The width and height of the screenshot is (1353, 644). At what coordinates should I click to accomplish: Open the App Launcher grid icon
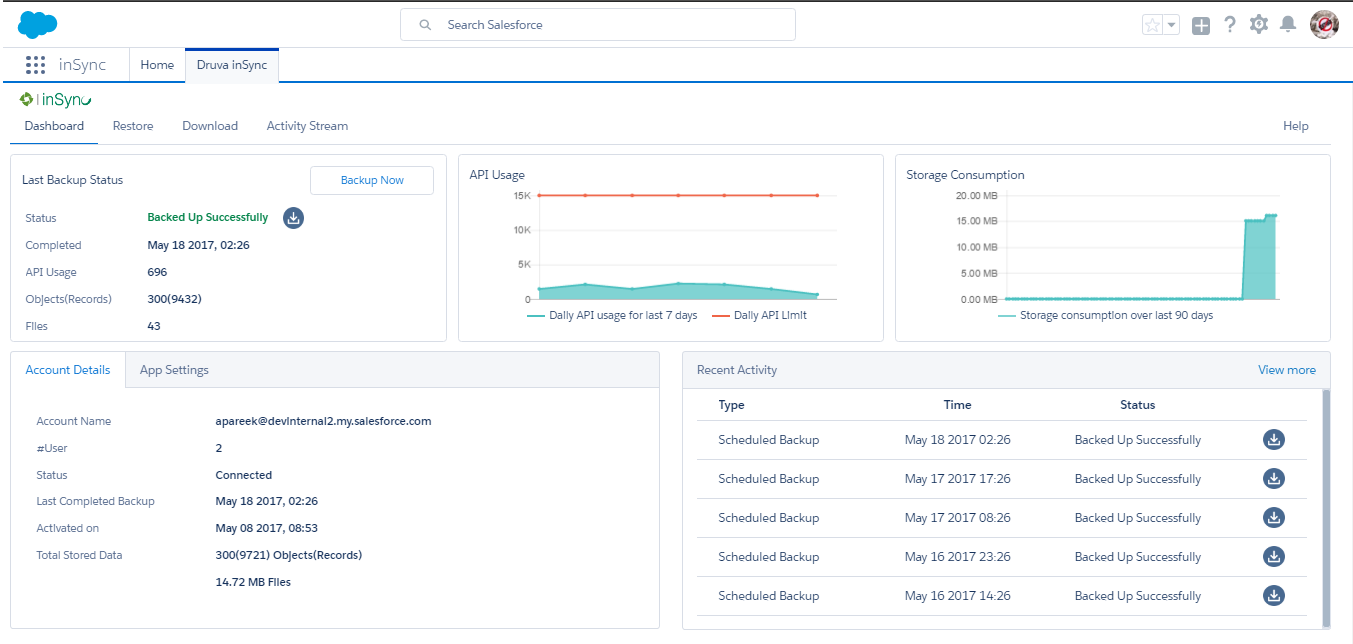coord(36,65)
